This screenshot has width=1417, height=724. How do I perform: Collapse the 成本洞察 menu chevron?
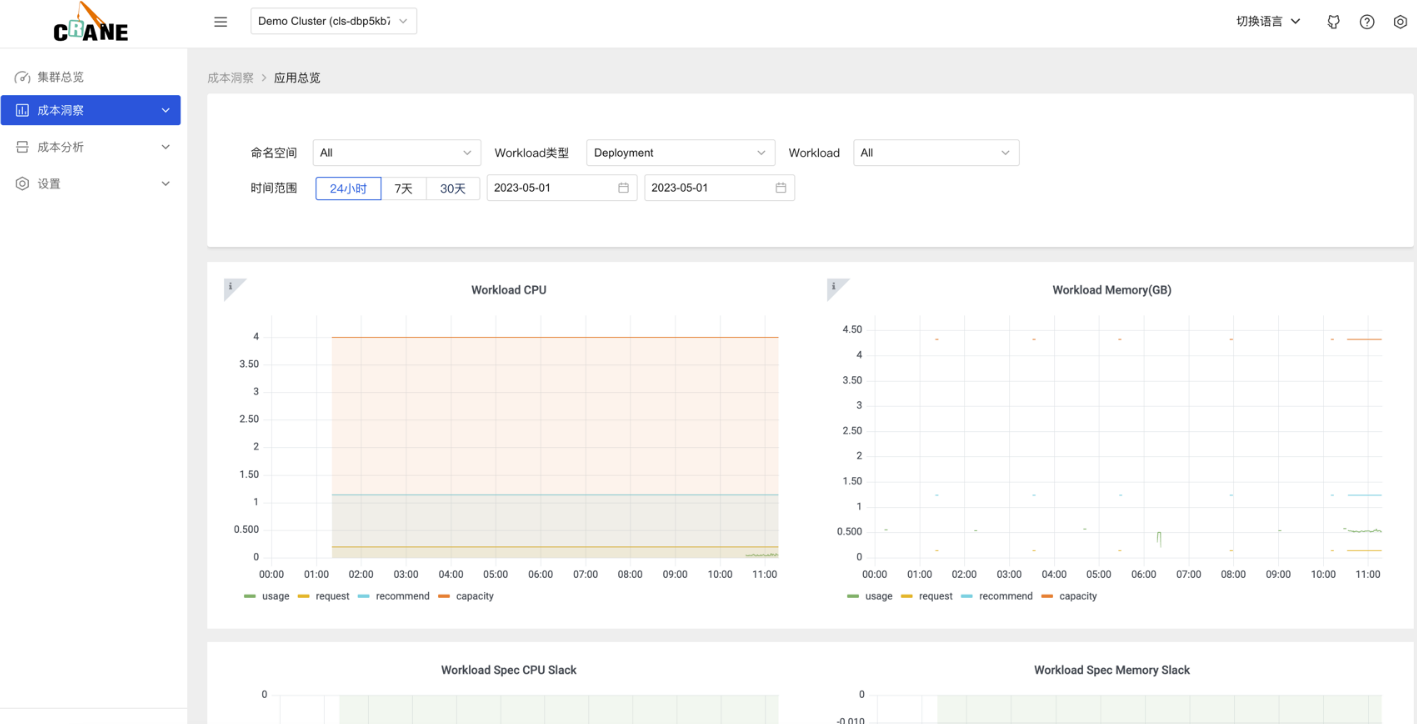click(x=166, y=110)
